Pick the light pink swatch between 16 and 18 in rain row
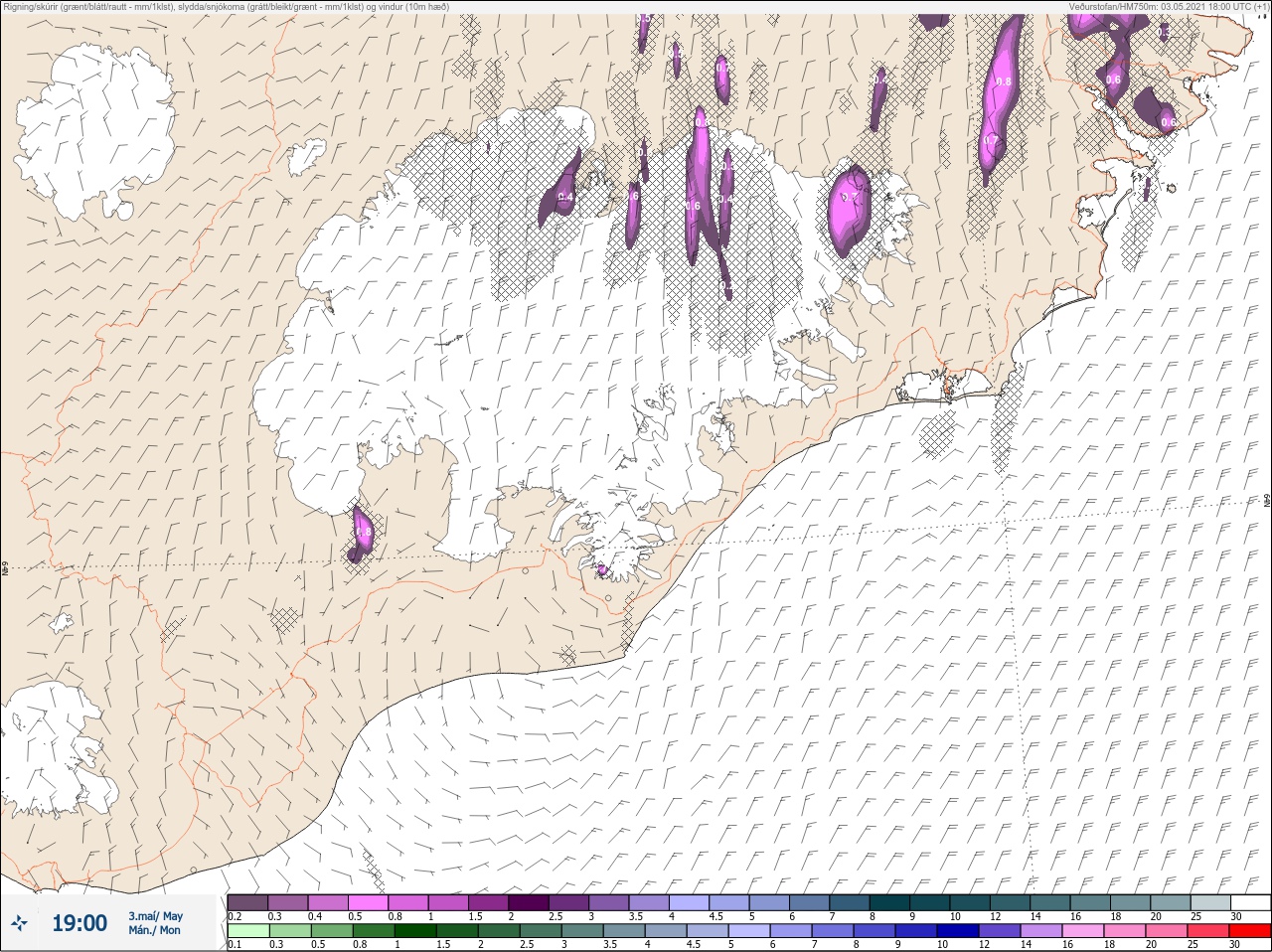The width and height of the screenshot is (1272, 952). [1085, 931]
